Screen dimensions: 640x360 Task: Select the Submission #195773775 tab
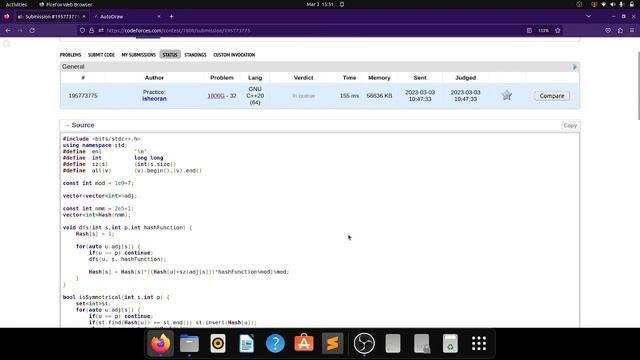51,17
